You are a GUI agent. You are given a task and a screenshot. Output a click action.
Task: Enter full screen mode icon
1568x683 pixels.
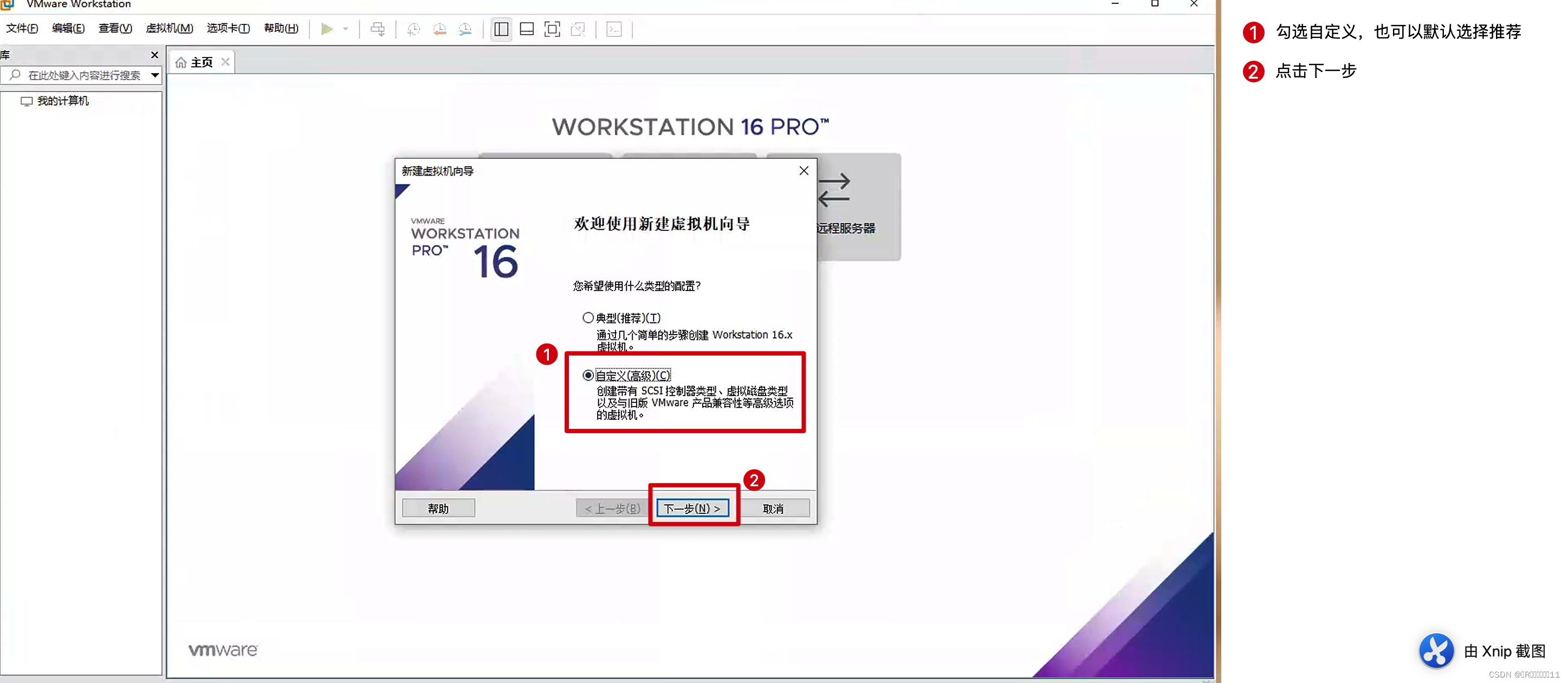coord(552,29)
